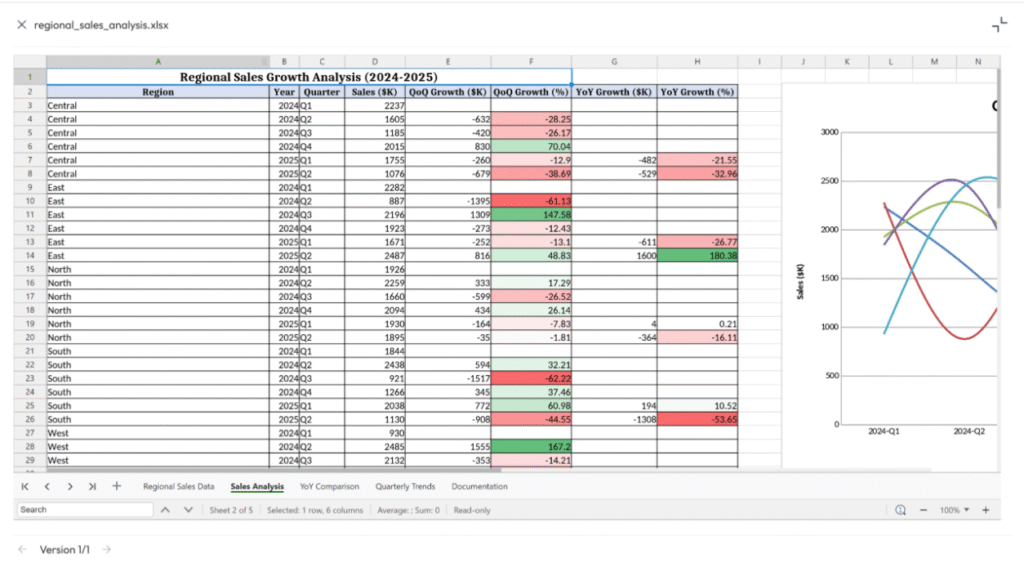Click the zoom in plus button
Screen dimensions: 1024x567
tap(985, 510)
